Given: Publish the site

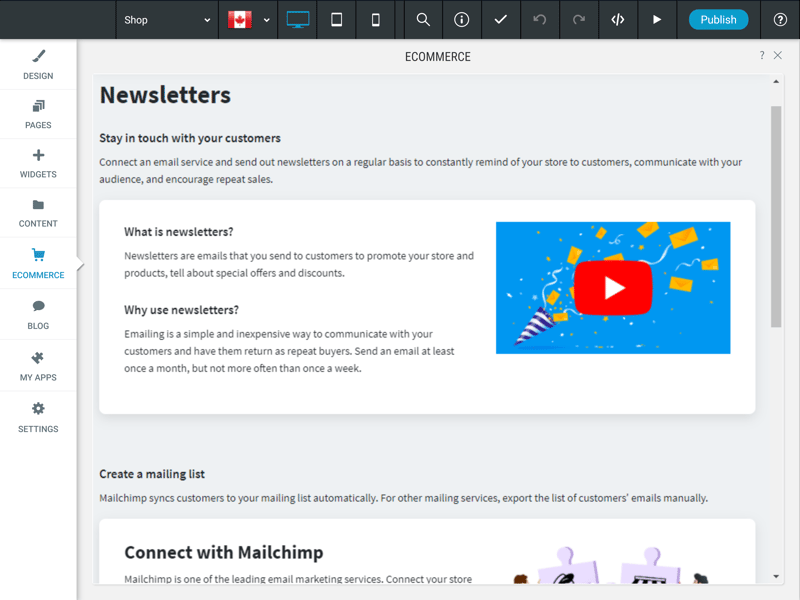Looking at the screenshot, I should pos(718,20).
